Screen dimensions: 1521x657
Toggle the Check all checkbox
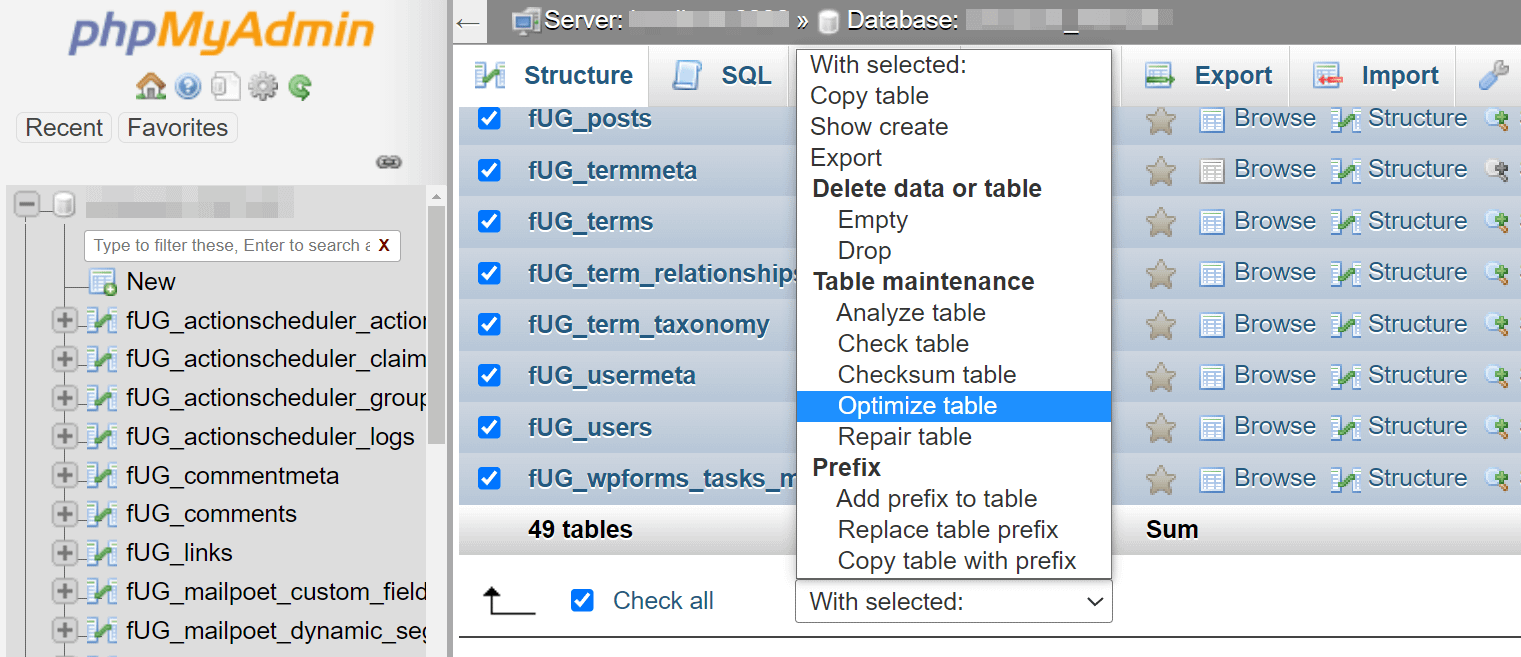pos(582,600)
